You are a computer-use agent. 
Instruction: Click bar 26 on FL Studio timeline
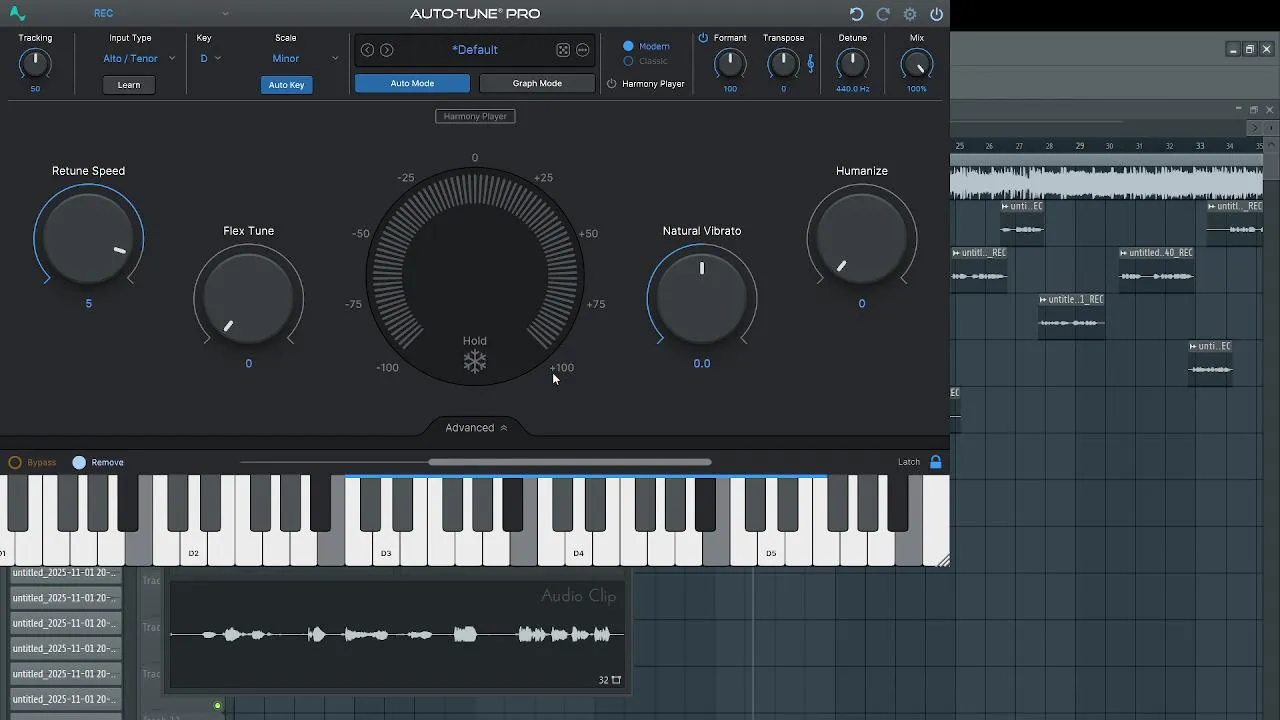989,146
